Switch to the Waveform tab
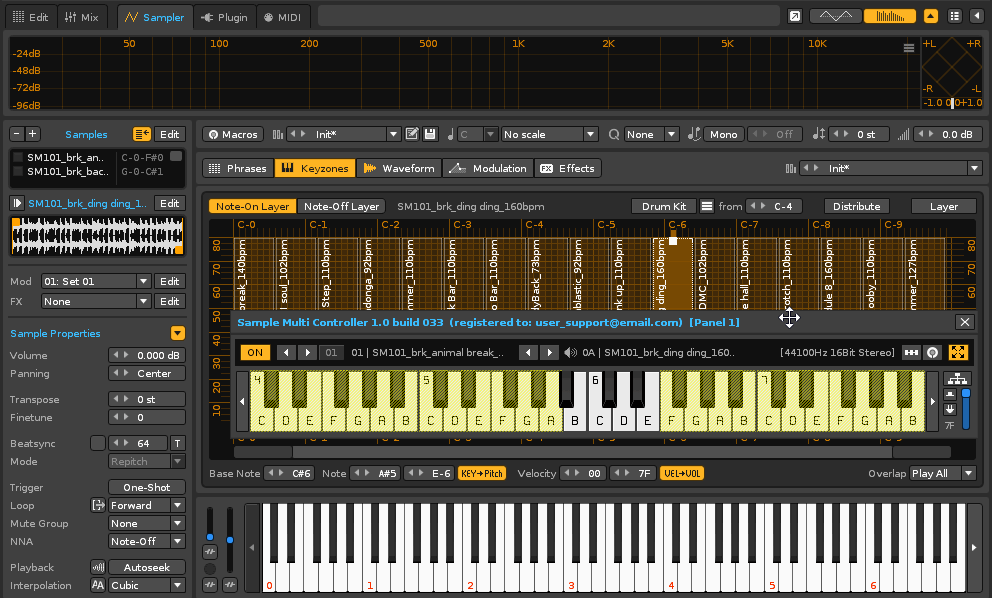This screenshot has height=598, width=992. coord(399,168)
